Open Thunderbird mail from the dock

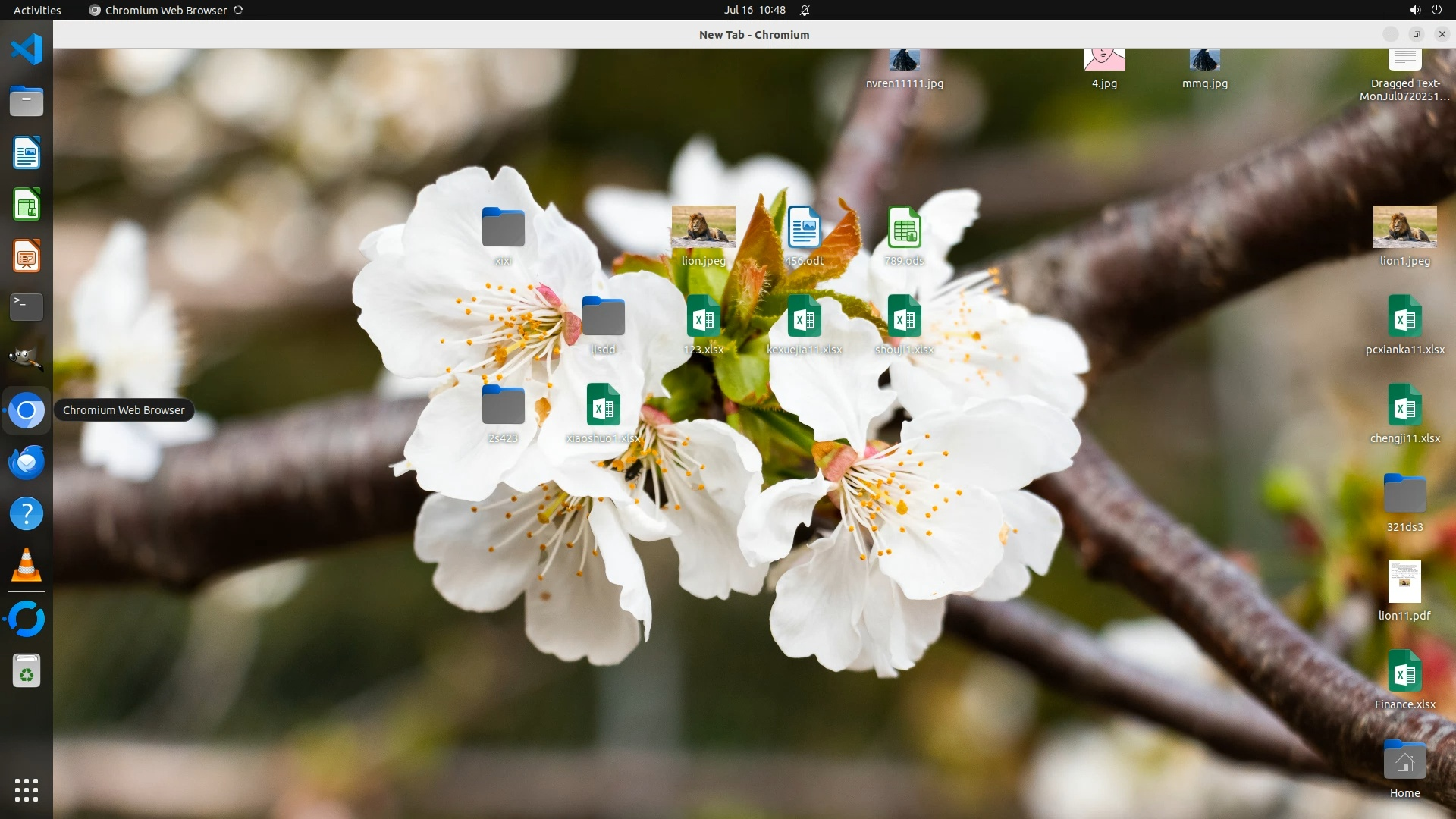tap(27, 462)
